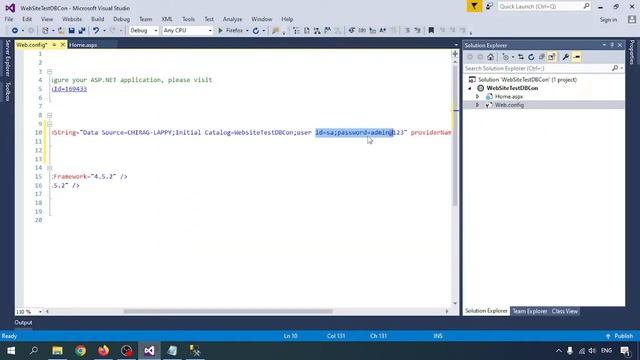Click the Sync with Active Document icon
Screen dimensions: 640x360
[521, 57]
